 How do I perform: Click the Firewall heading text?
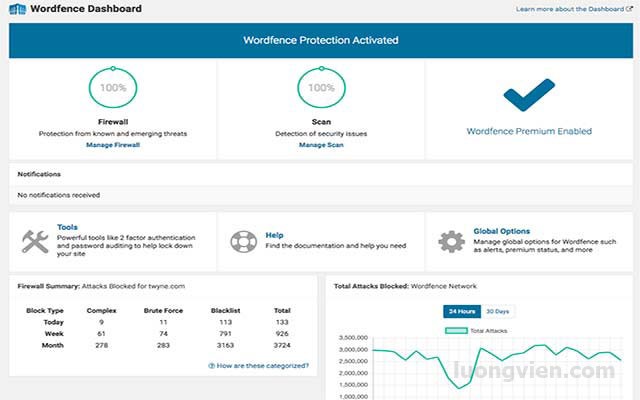113,122
